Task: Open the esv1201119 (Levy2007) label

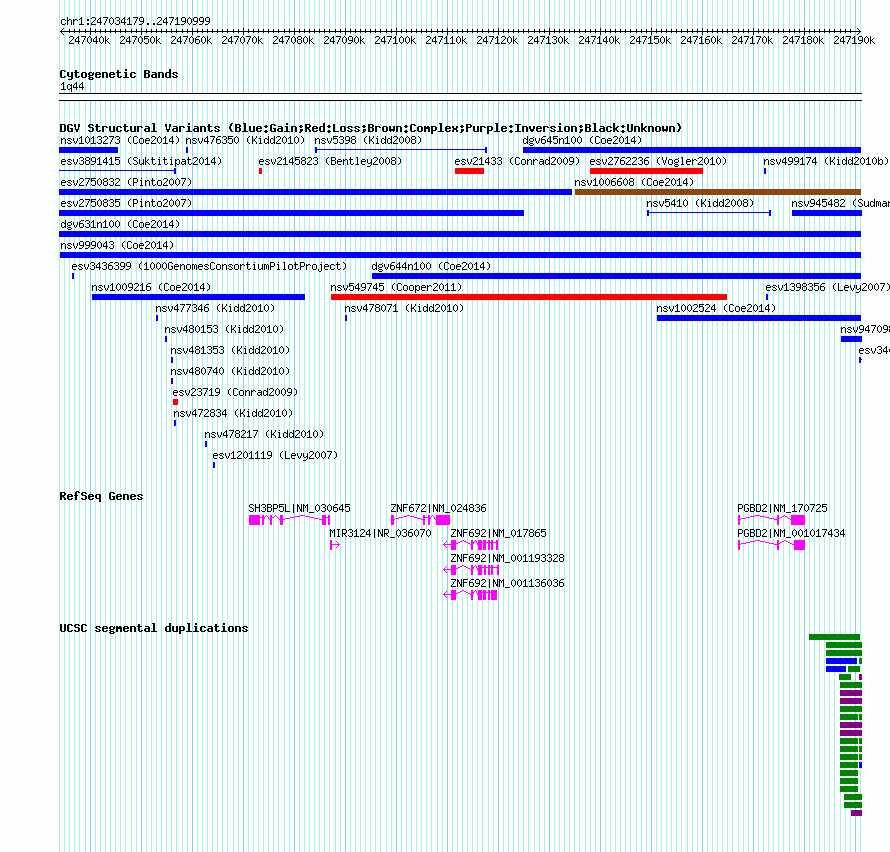Action: coord(275,455)
